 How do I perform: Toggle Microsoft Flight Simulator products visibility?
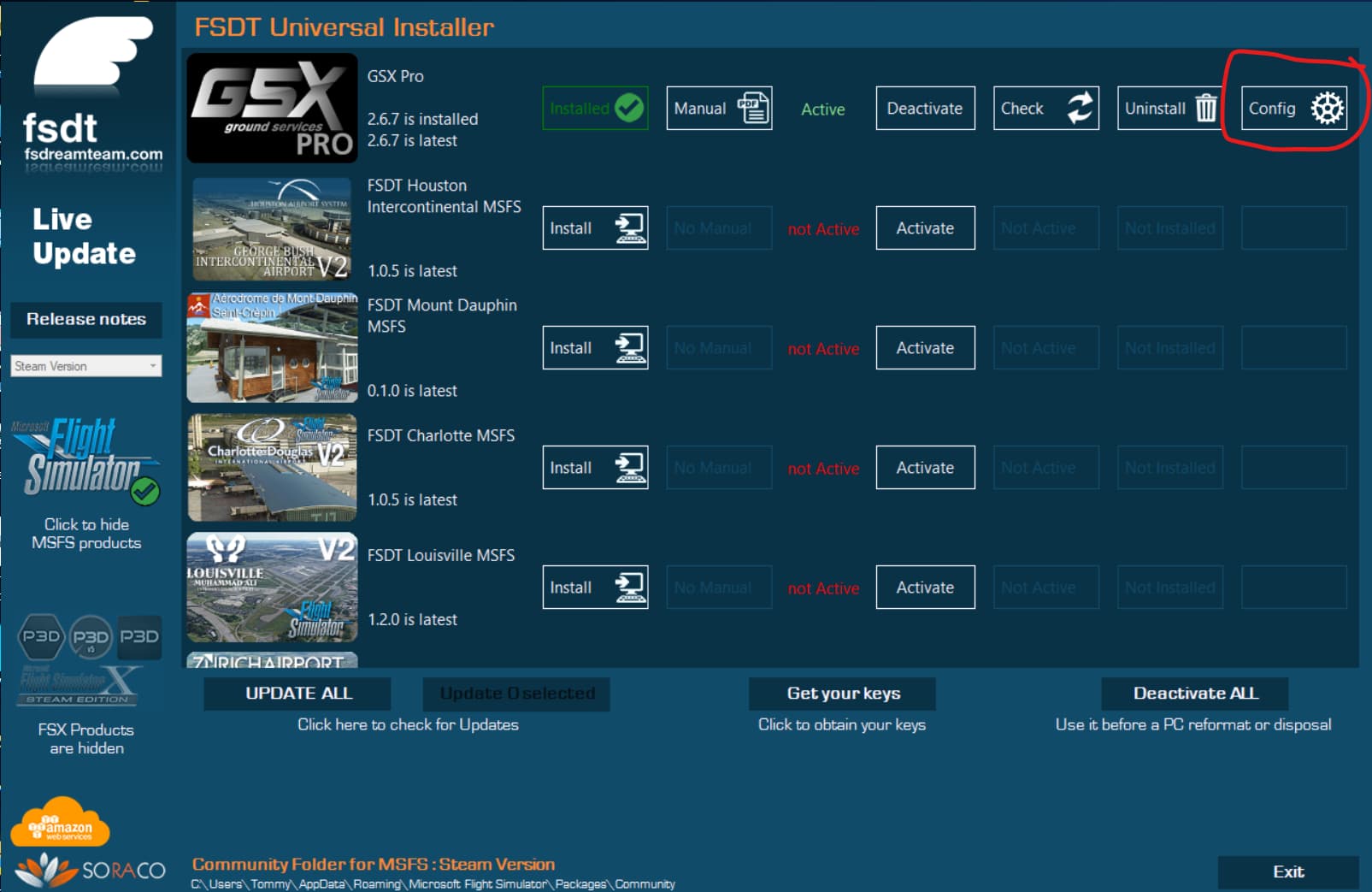pyautogui.click(x=85, y=459)
